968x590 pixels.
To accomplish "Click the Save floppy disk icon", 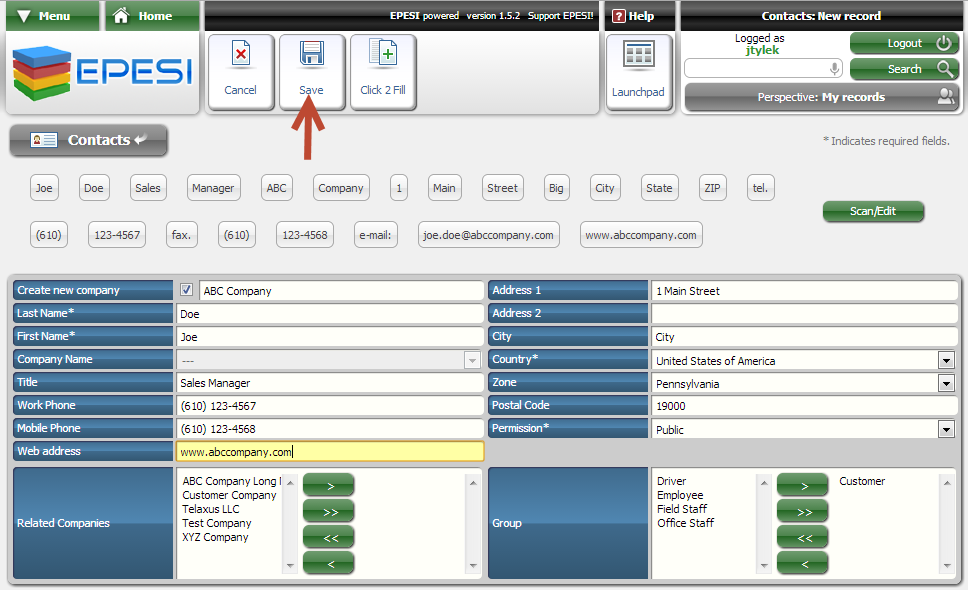I will pos(311,55).
